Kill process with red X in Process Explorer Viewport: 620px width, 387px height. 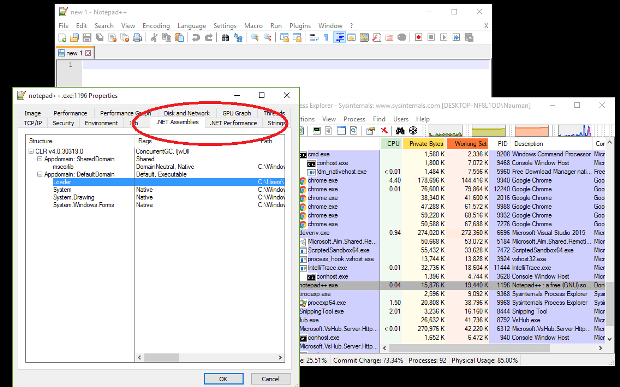tap(384, 130)
